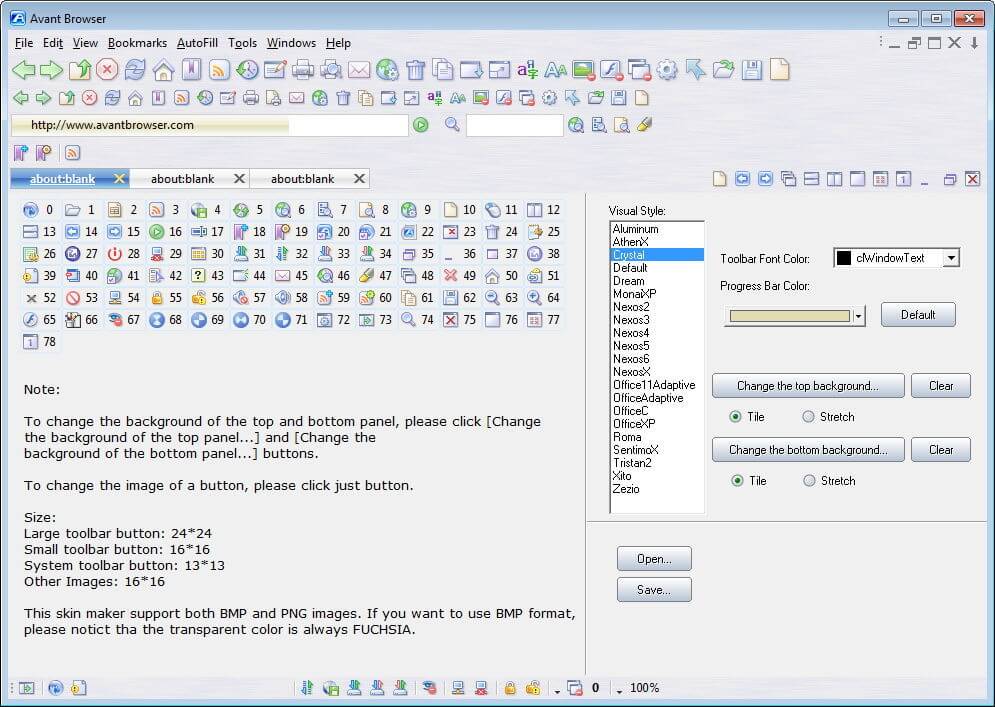Select the padlock icon numbered 55
This screenshot has height=707, width=995.
pos(156,298)
